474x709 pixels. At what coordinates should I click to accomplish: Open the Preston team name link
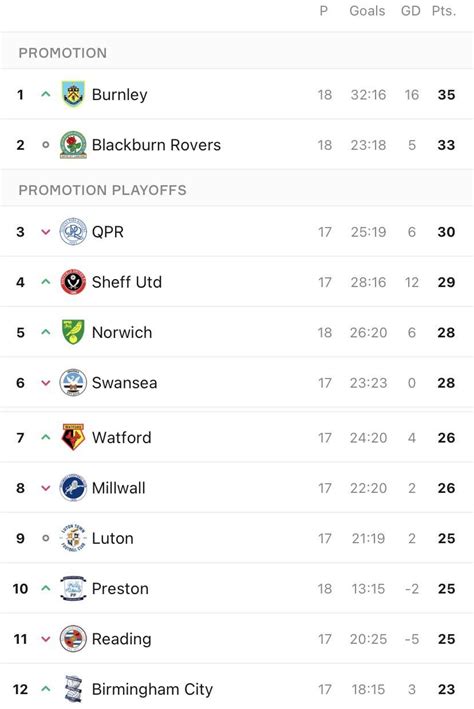tap(120, 588)
